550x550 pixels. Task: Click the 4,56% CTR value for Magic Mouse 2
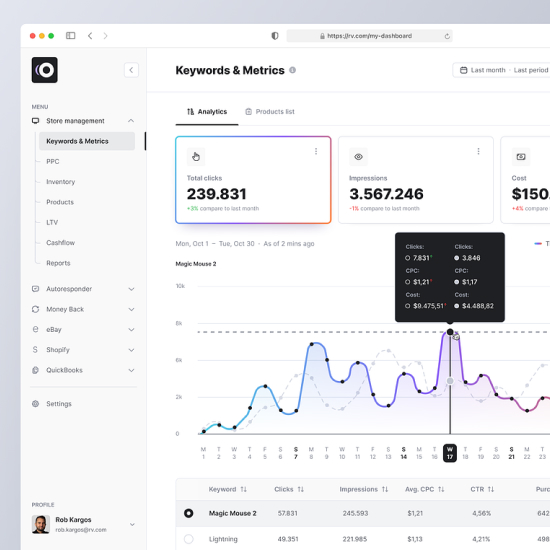click(481, 513)
